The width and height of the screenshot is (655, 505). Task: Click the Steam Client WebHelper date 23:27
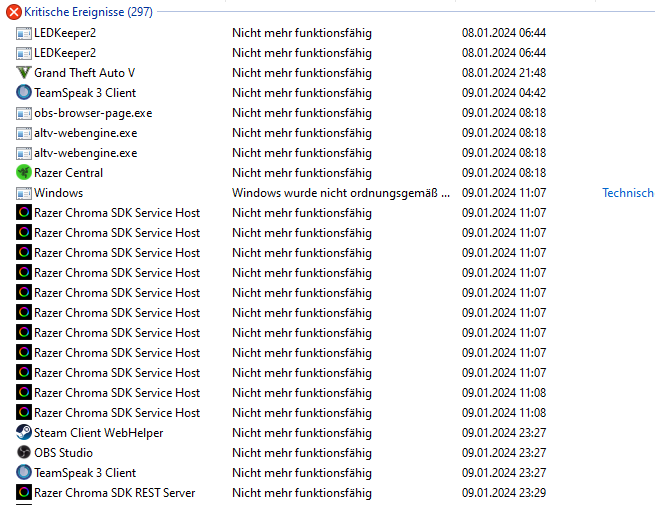tap(504, 432)
